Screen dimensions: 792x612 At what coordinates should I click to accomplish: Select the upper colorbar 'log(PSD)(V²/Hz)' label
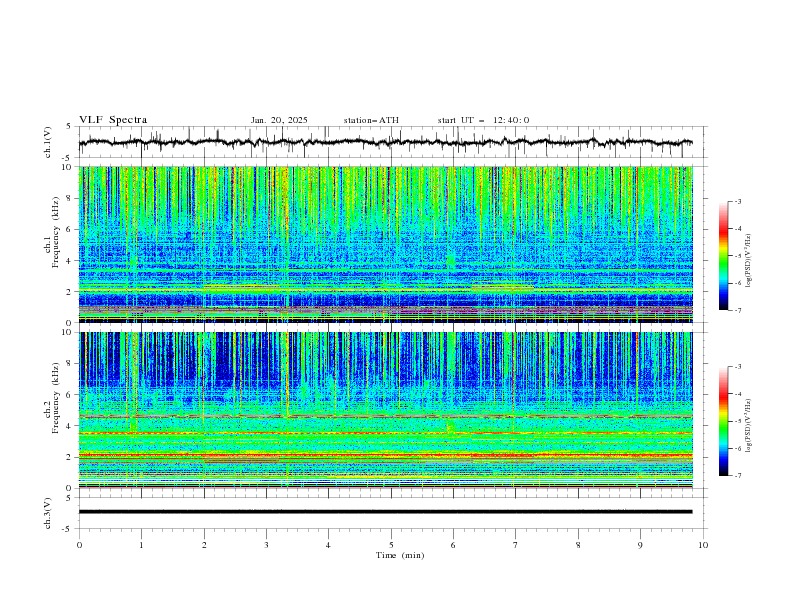click(x=748, y=261)
